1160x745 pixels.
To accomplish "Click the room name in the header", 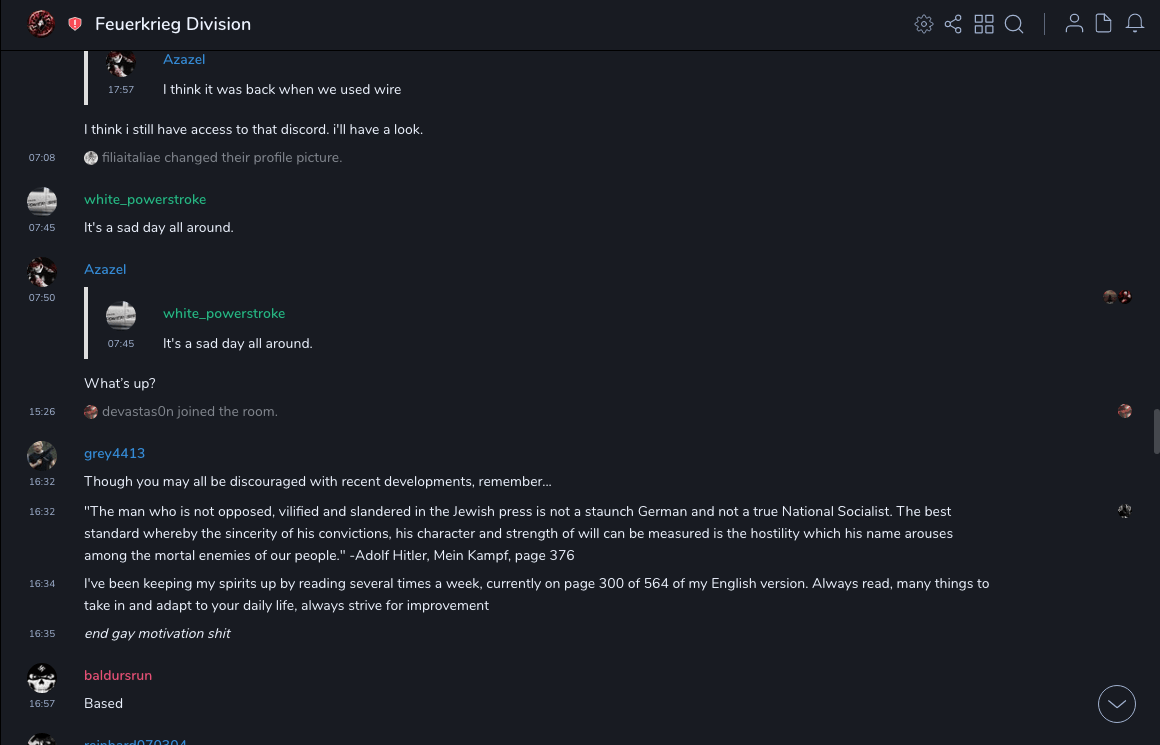I will 173,24.
